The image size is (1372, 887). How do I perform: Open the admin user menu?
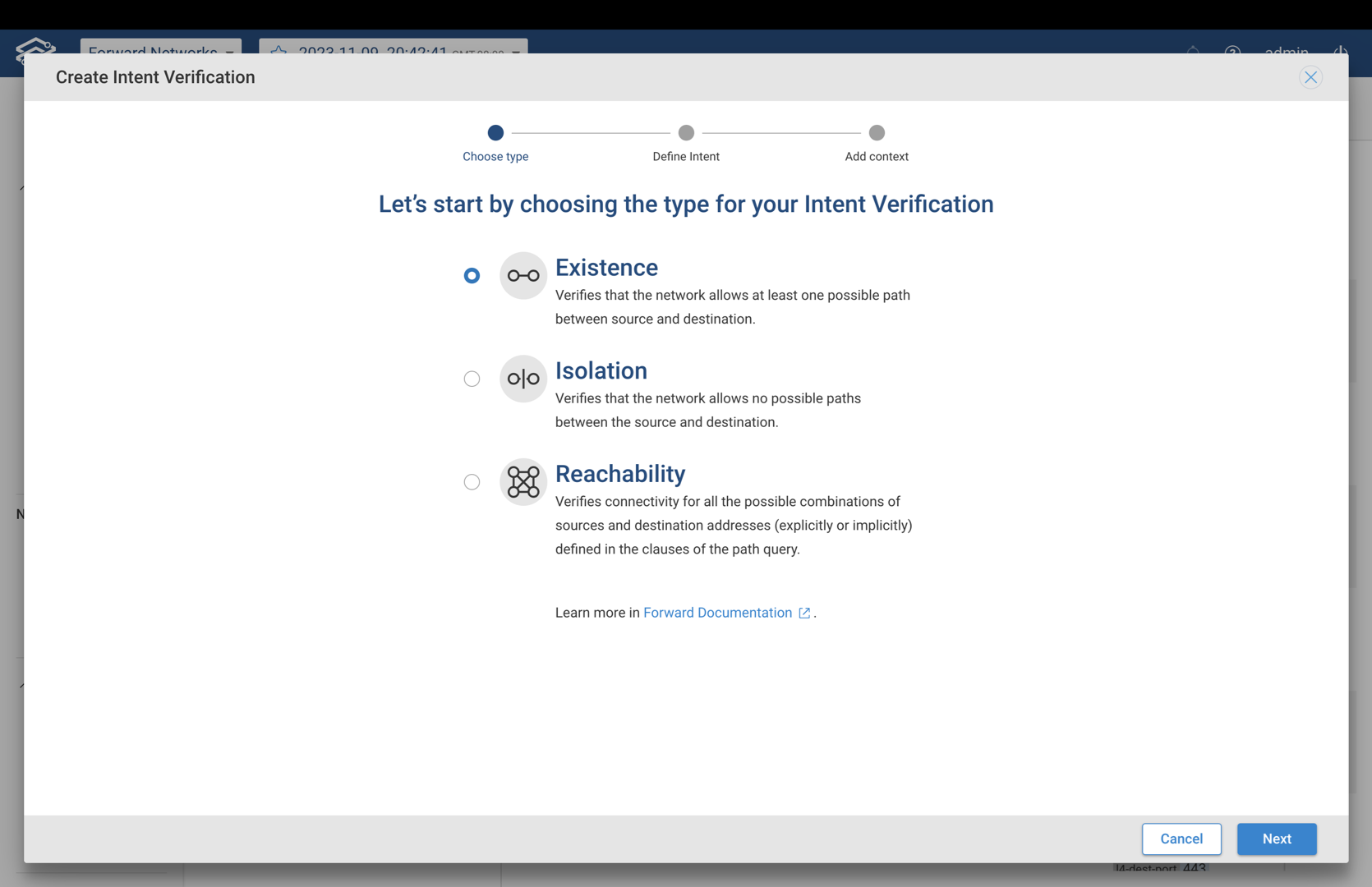click(x=1287, y=52)
